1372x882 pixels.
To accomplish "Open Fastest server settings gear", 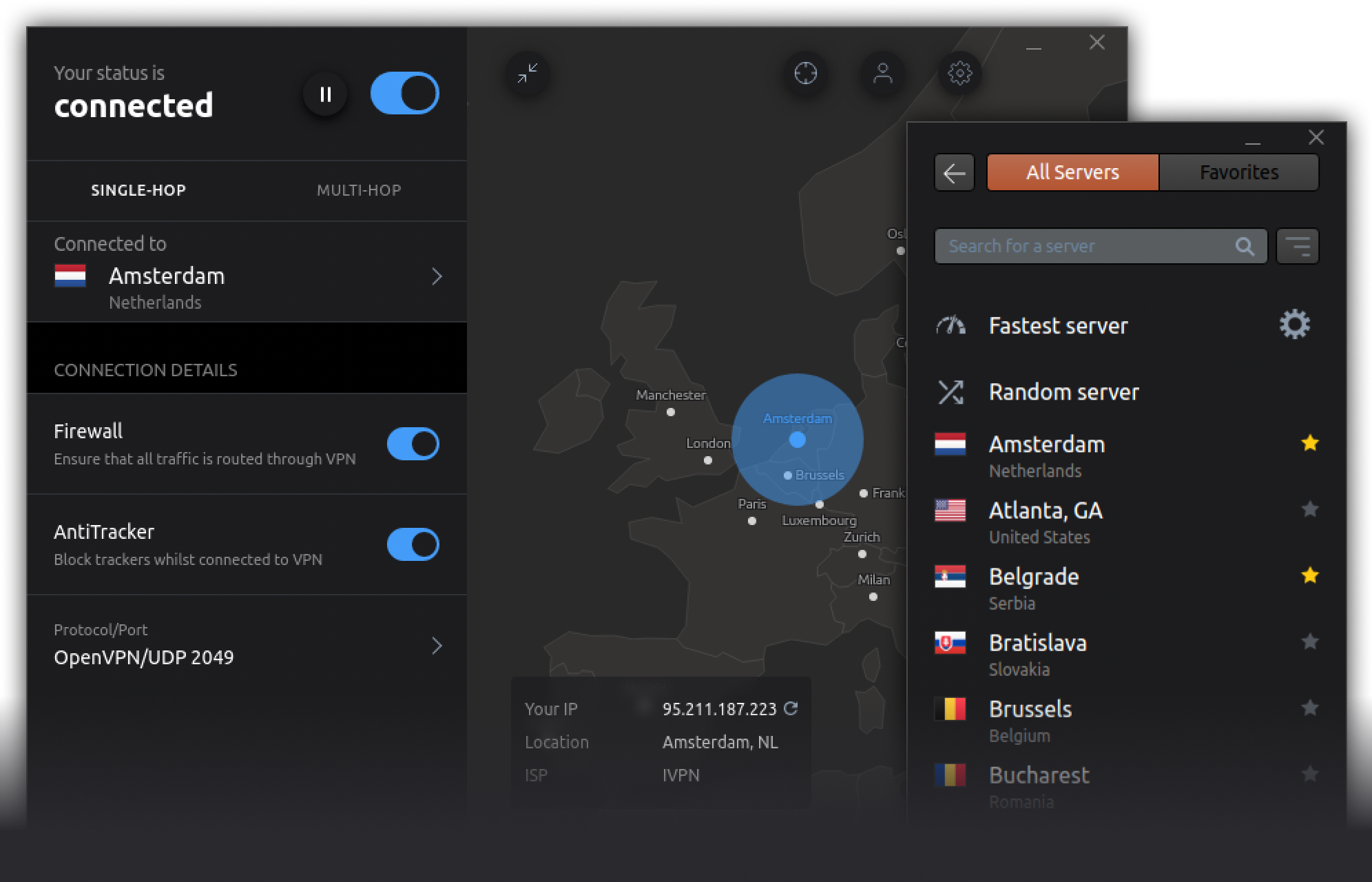I will [x=1295, y=324].
